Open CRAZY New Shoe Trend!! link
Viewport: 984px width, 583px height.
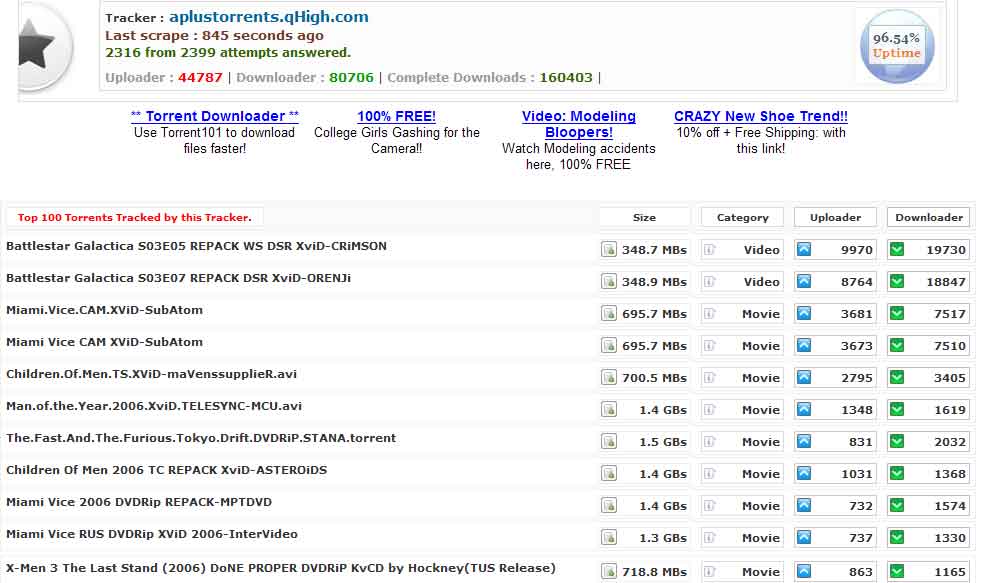tap(761, 116)
